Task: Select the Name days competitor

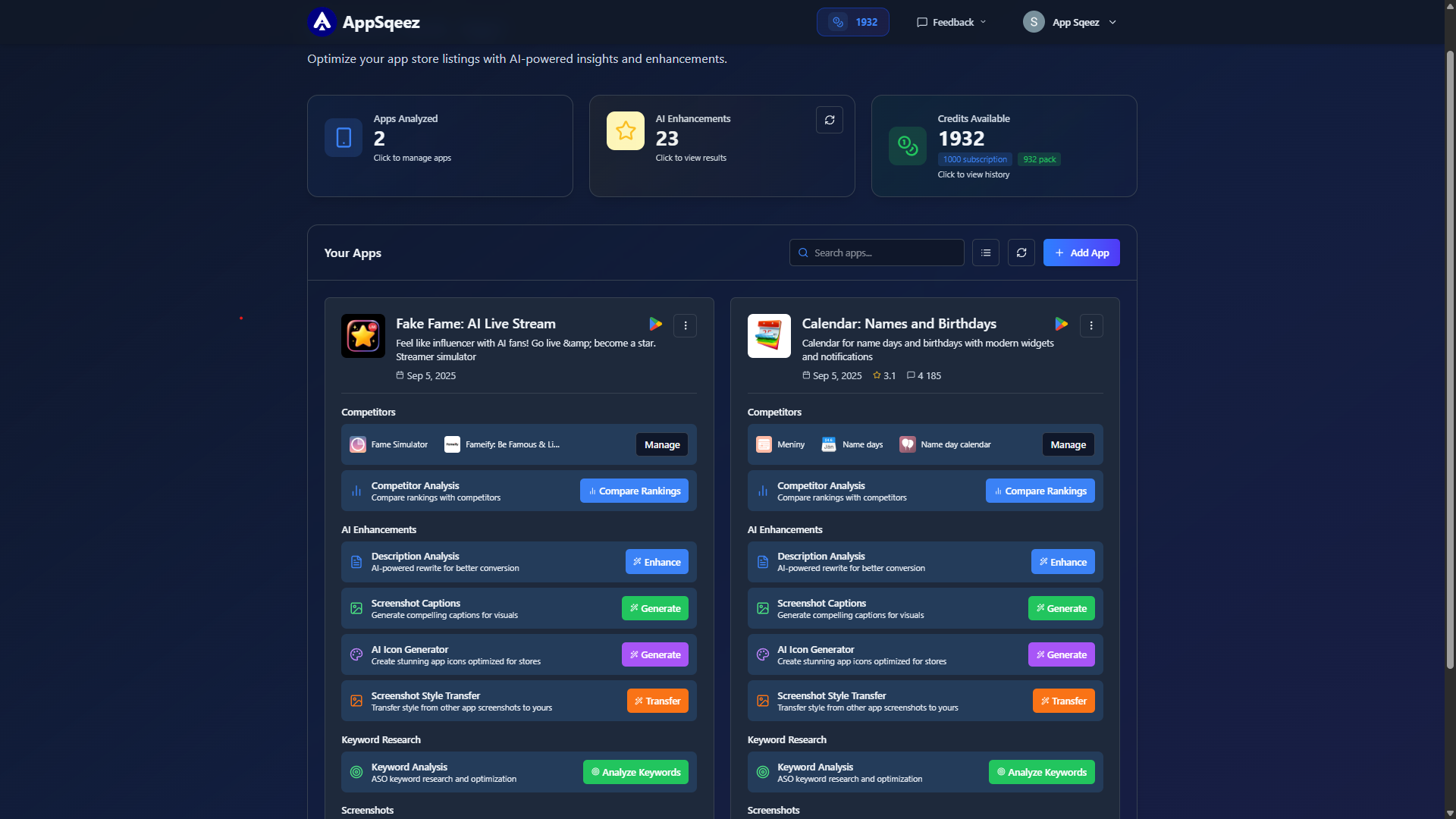Action: [852, 444]
